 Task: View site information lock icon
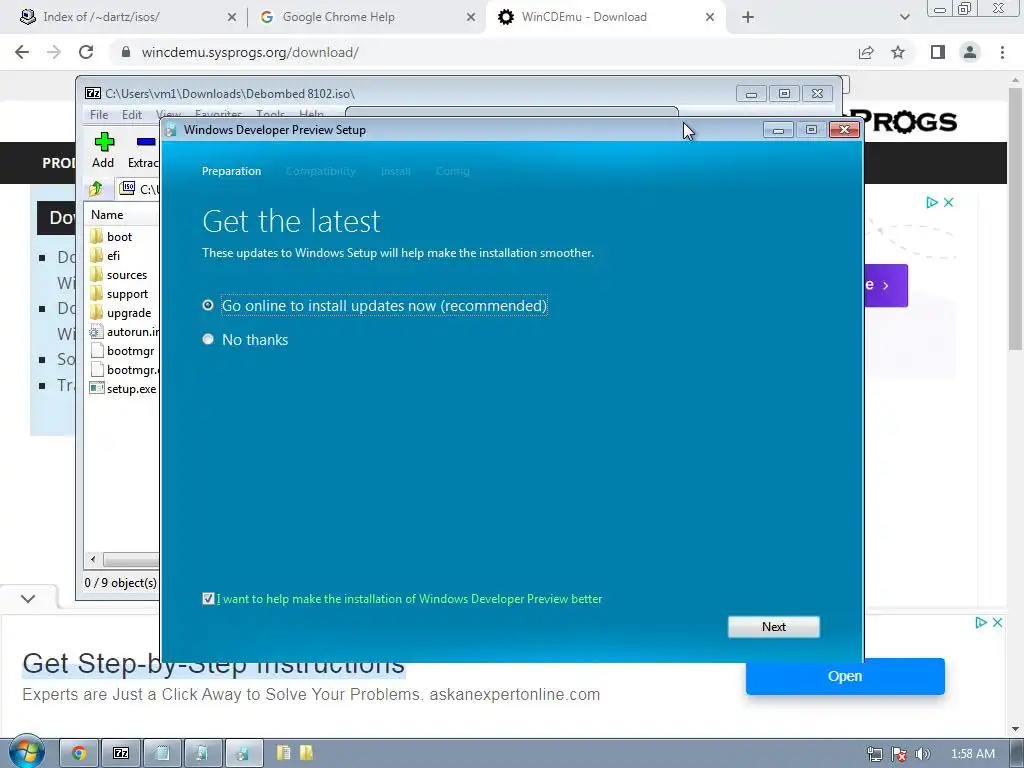coord(126,52)
